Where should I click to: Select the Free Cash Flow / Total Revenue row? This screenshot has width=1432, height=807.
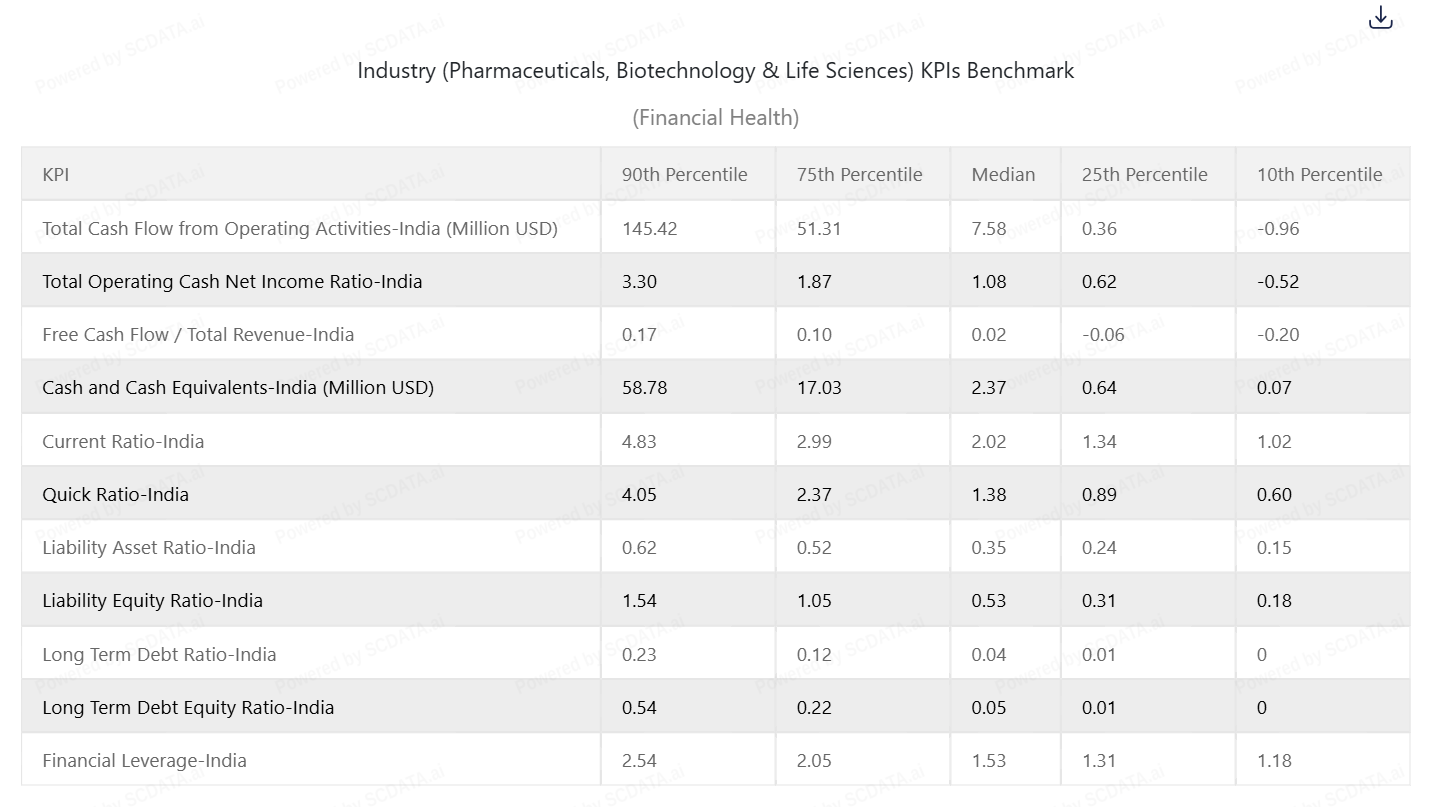pyautogui.click(x=198, y=334)
